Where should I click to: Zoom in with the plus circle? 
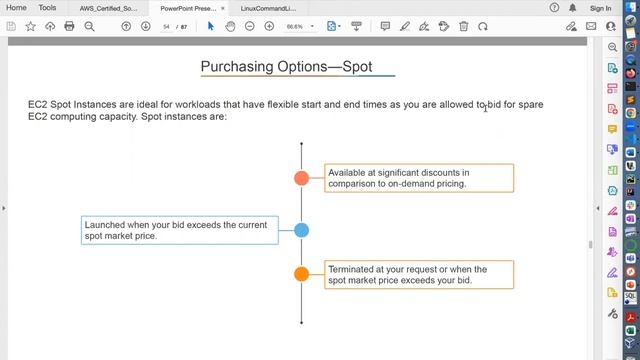click(x=269, y=27)
